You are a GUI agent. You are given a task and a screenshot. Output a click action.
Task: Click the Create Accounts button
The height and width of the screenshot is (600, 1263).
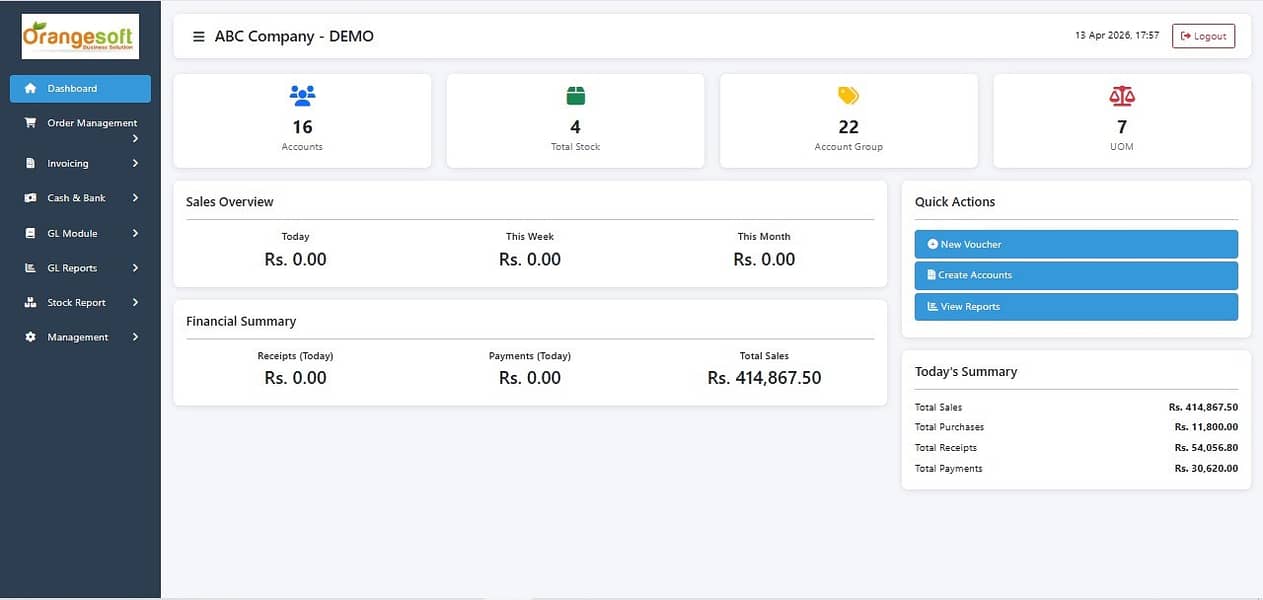click(1076, 275)
